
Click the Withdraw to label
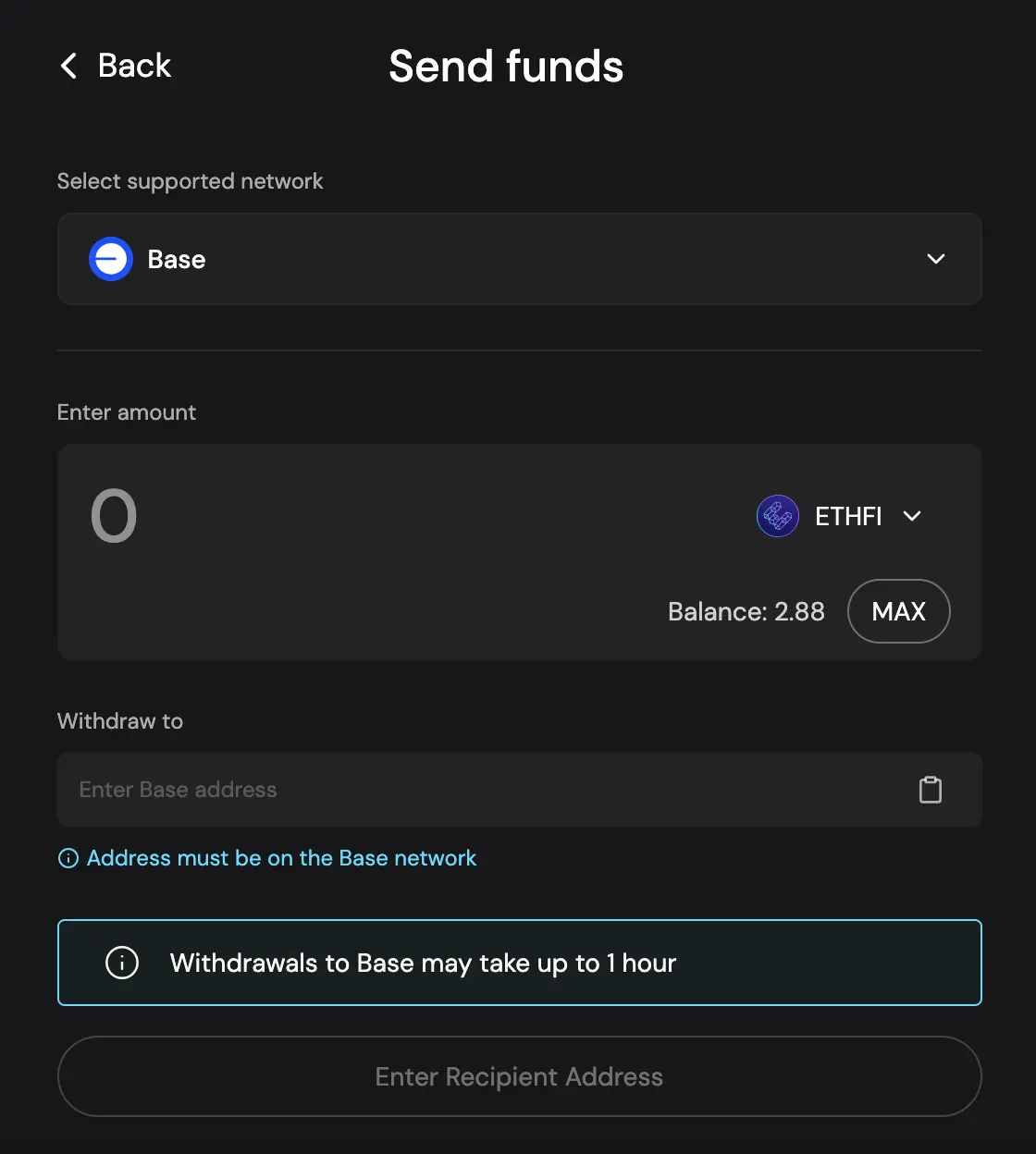click(120, 721)
